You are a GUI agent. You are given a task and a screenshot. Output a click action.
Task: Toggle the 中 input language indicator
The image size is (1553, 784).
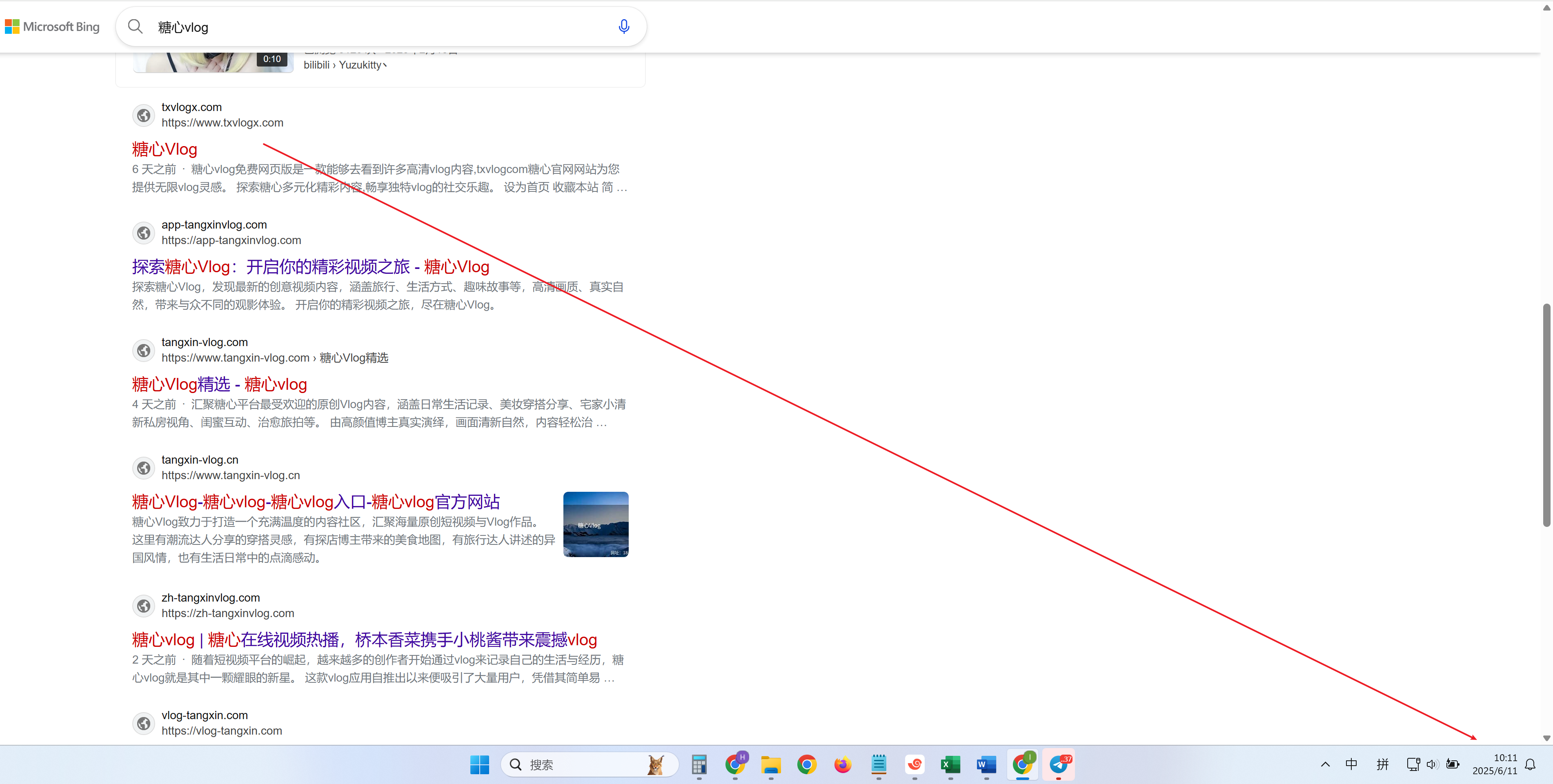[1351, 764]
